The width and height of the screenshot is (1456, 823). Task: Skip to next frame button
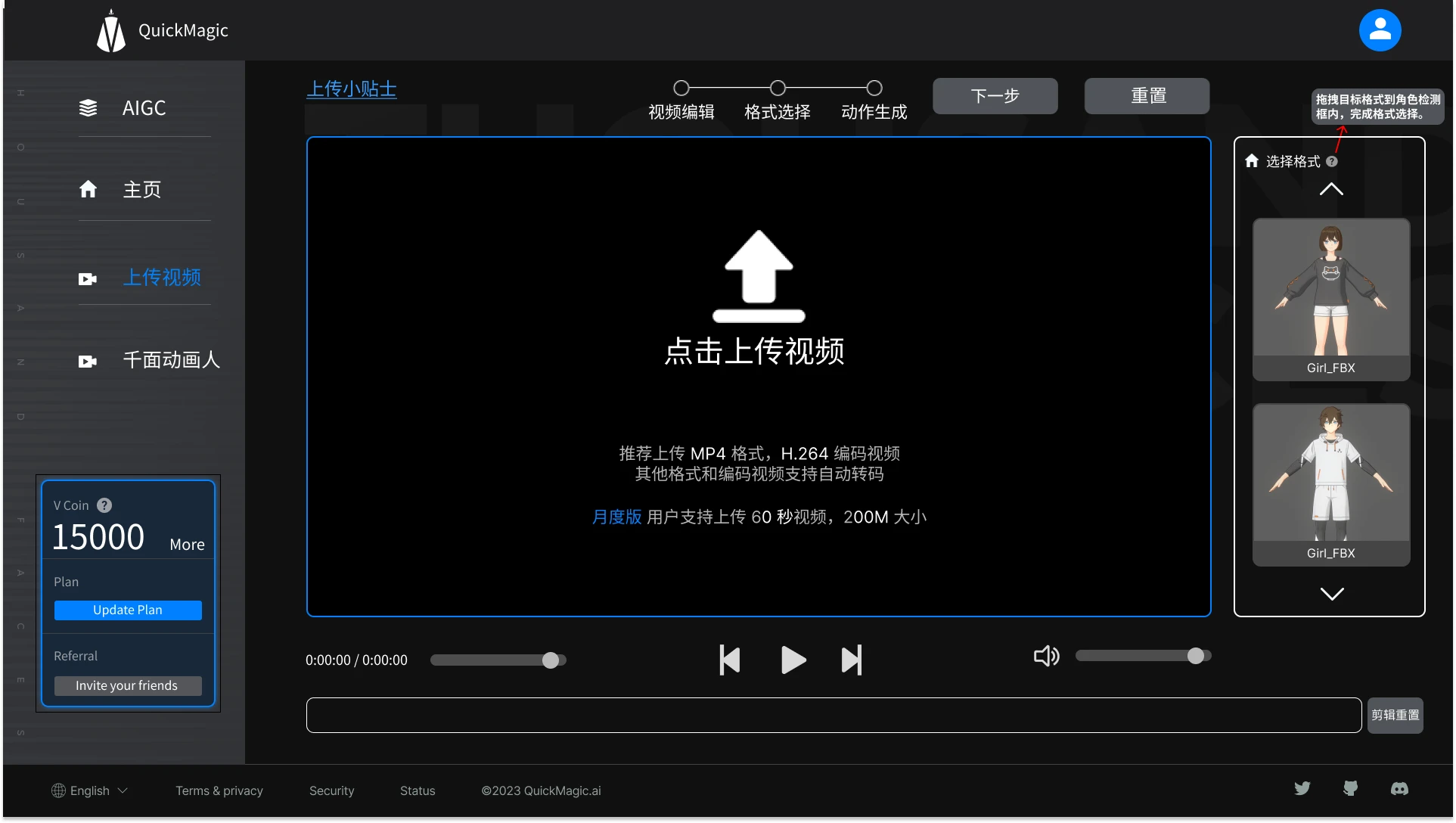coord(852,660)
